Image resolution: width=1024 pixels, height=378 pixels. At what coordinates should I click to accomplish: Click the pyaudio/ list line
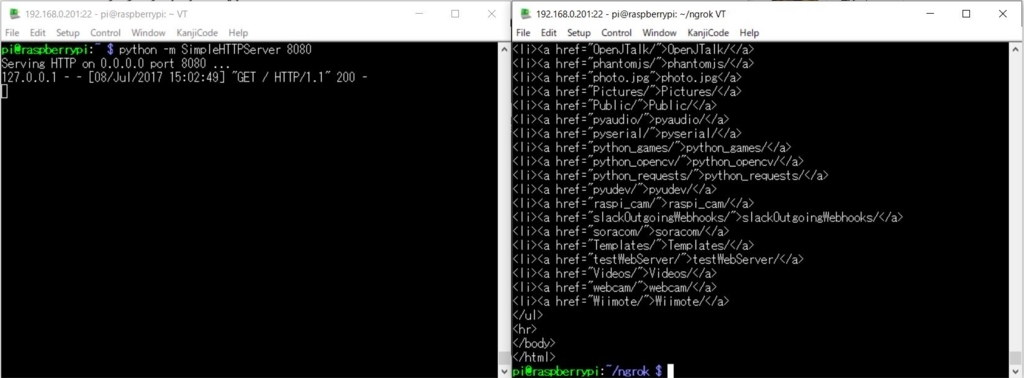621,119
